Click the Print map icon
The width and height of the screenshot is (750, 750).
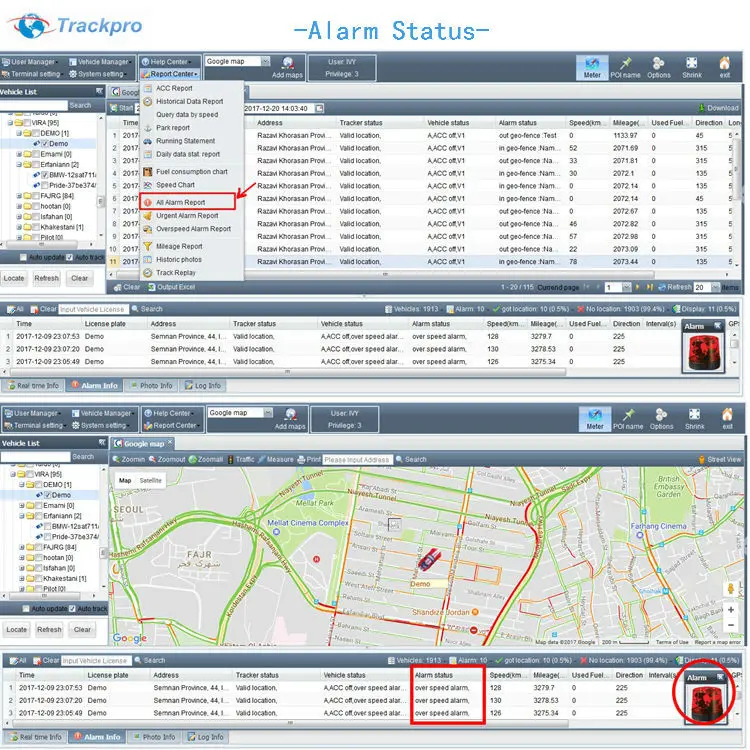311,459
